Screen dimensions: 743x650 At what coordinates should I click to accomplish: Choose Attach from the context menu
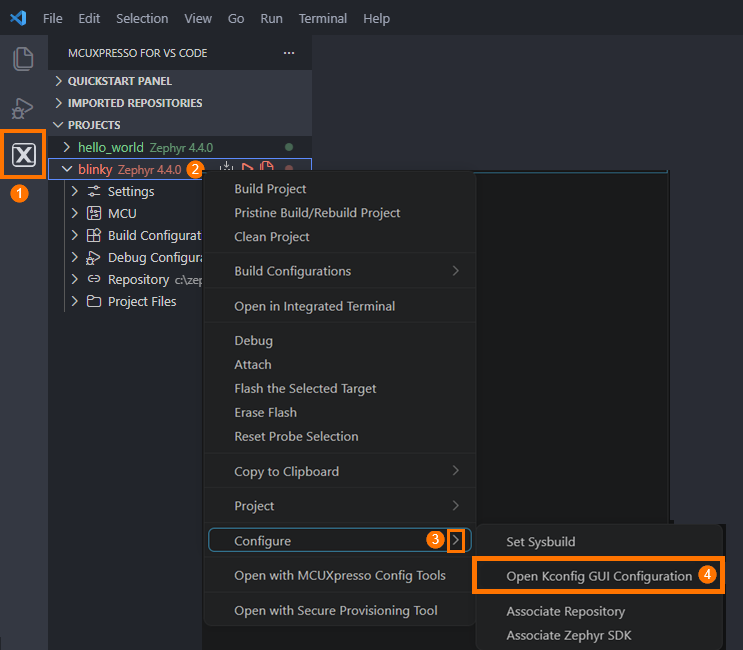[x=339, y=365]
